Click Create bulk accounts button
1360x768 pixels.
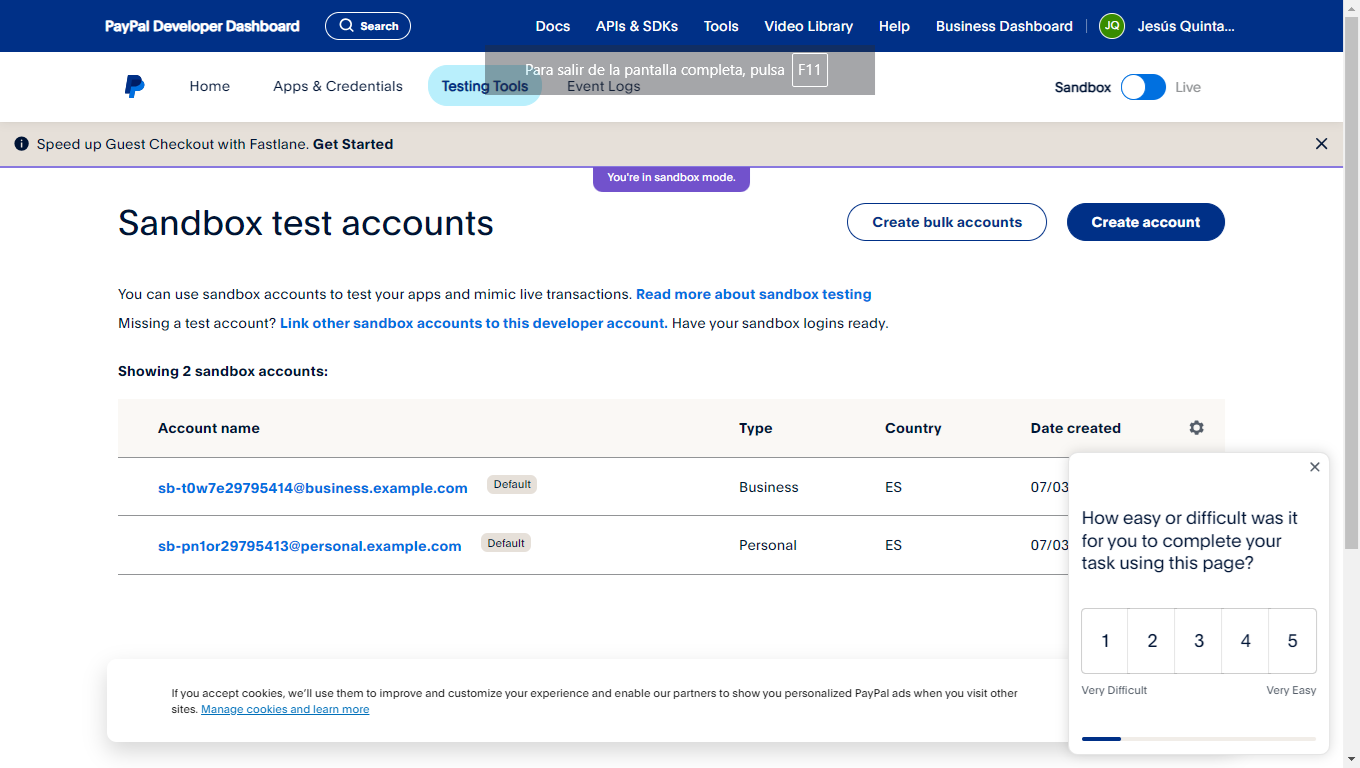pyautogui.click(x=947, y=222)
